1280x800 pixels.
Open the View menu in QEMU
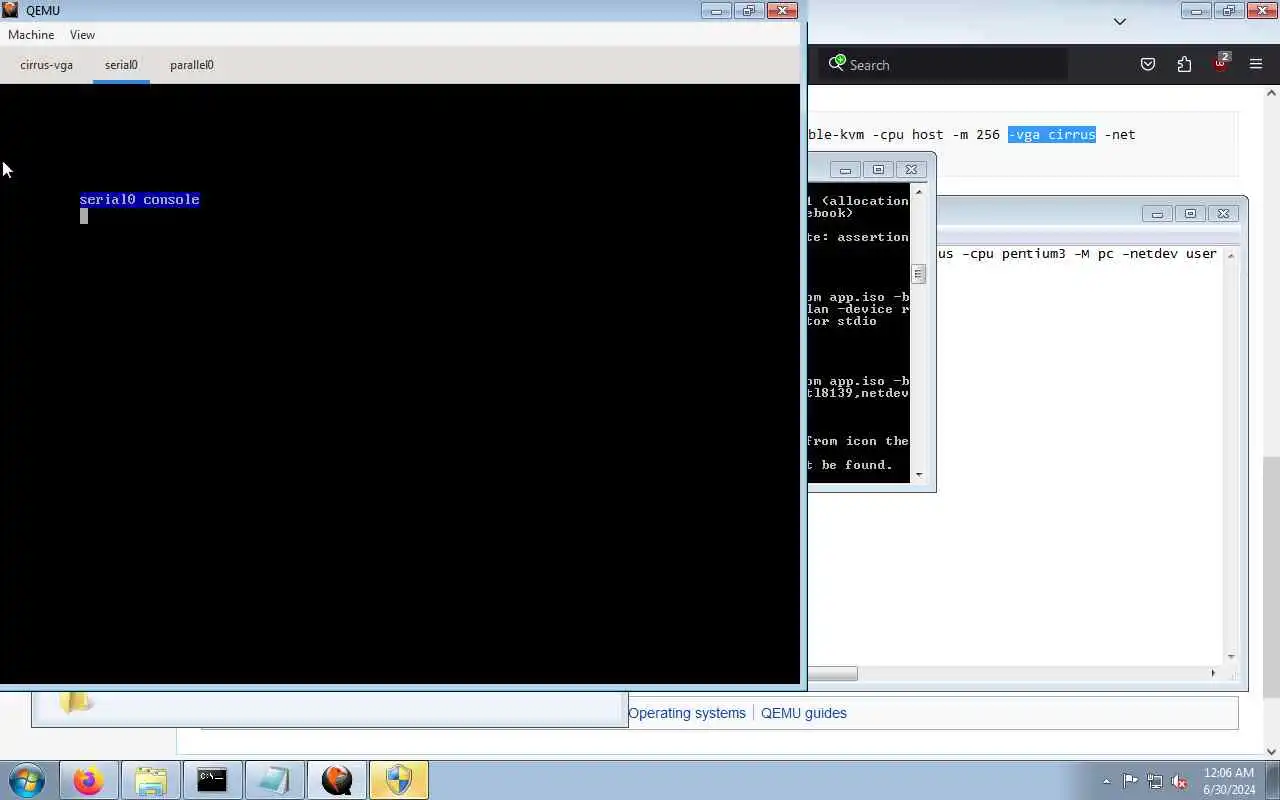(x=82, y=35)
